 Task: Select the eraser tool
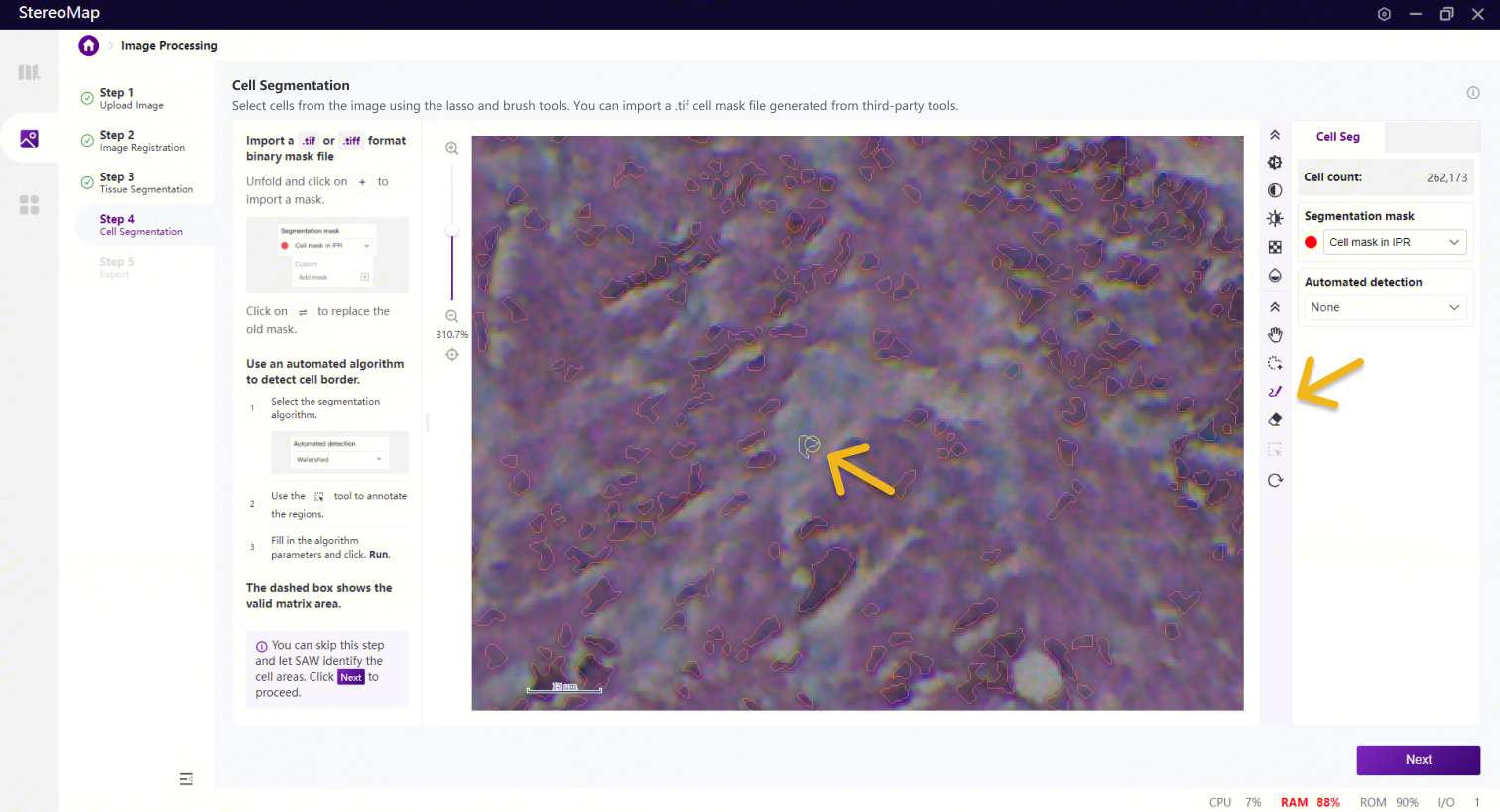(1275, 420)
